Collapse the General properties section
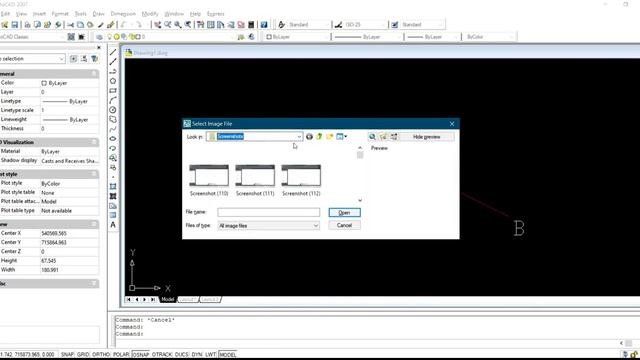Viewport: 640px width, 360px height. click(x=94, y=74)
